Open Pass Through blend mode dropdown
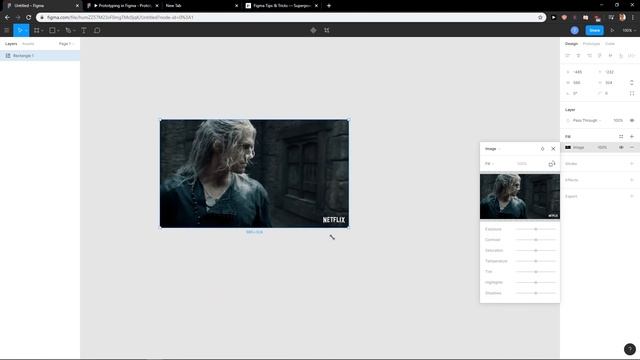 [587, 120]
